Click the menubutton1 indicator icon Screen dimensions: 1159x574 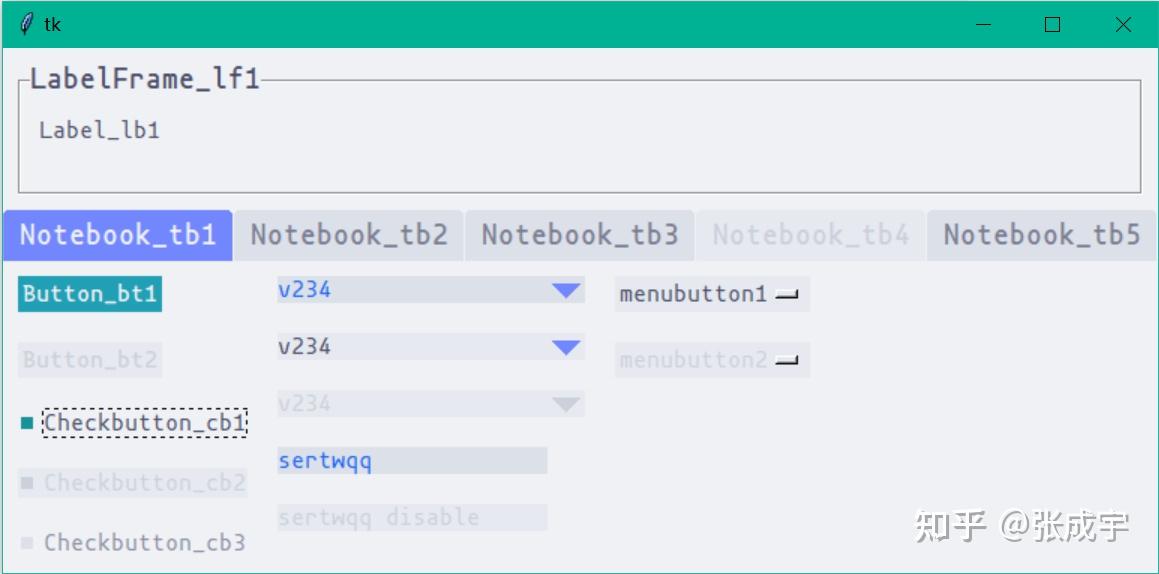pos(787,294)
